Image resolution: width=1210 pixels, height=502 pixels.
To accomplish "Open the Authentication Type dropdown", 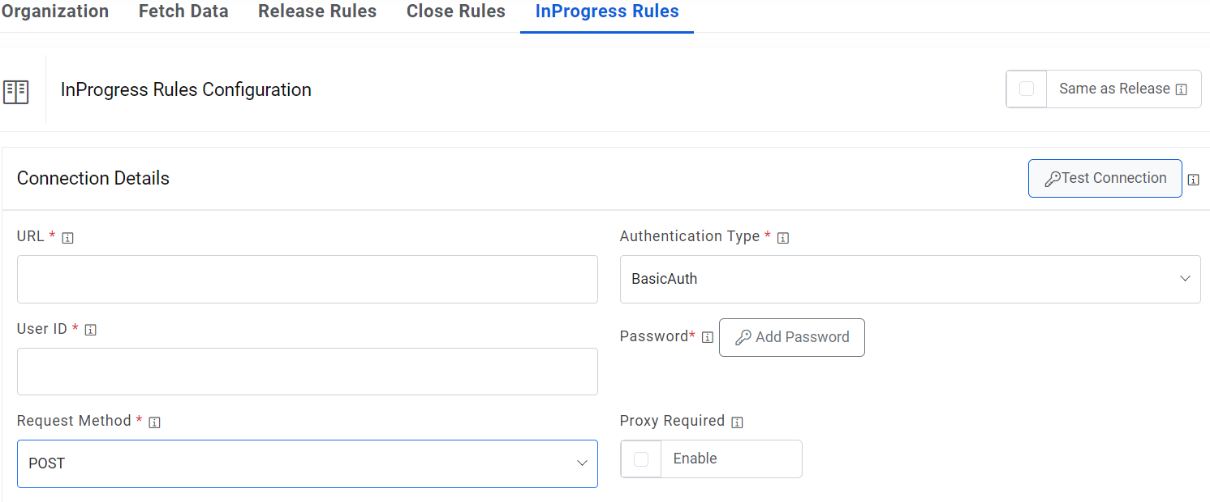I will coord(910,279).
